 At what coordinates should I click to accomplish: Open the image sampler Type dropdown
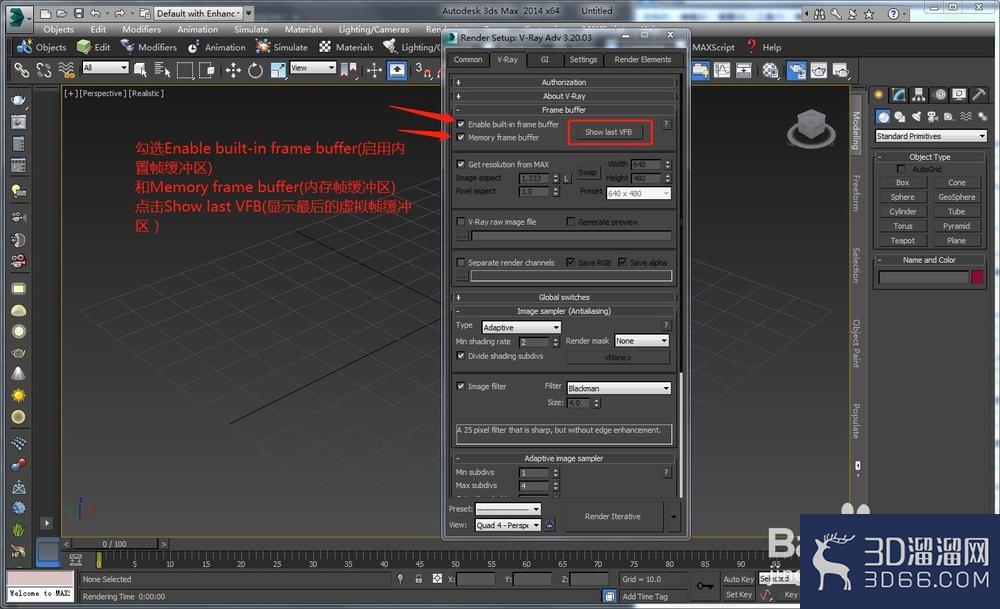pos(521,327)
